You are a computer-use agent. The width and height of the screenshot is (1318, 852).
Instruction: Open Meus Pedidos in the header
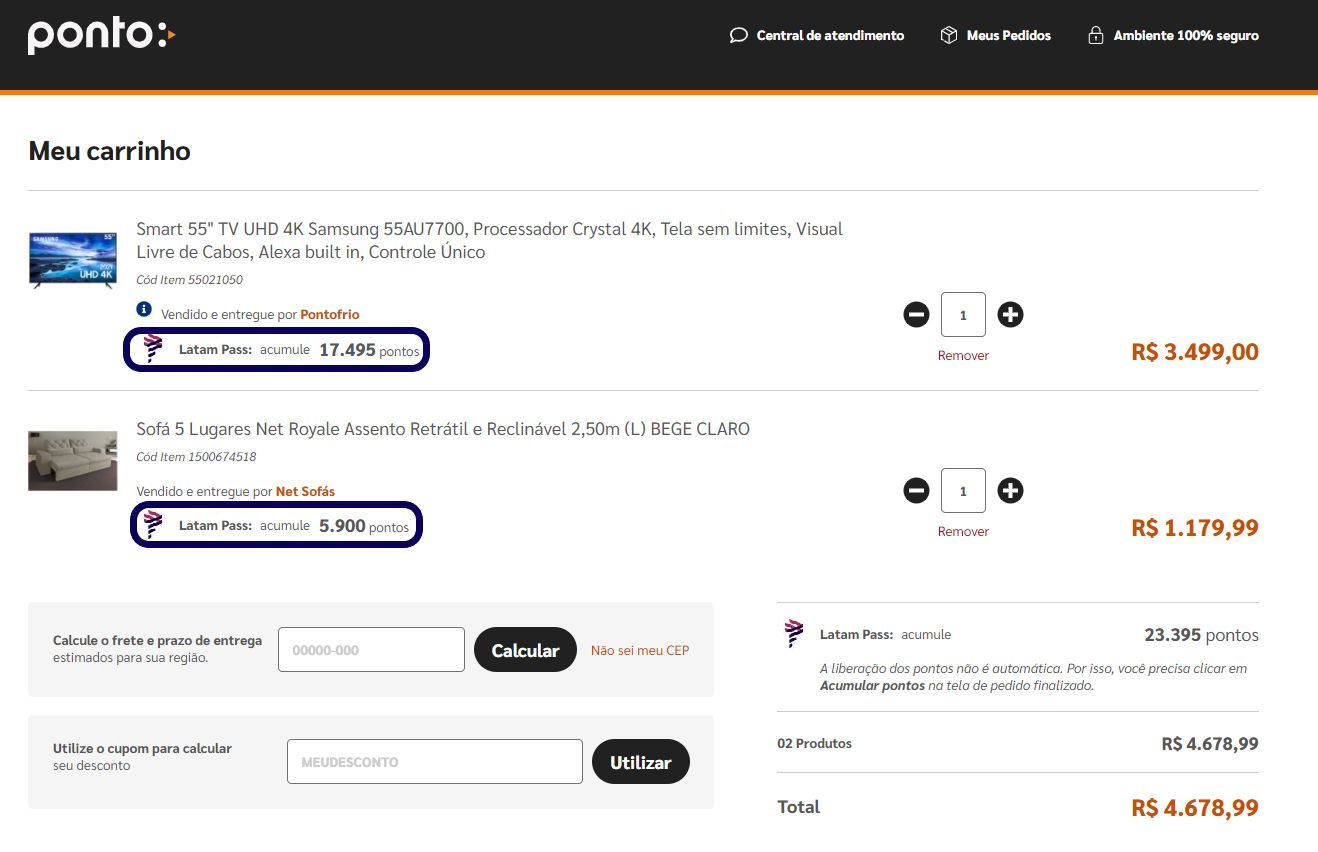point(1008,36)
